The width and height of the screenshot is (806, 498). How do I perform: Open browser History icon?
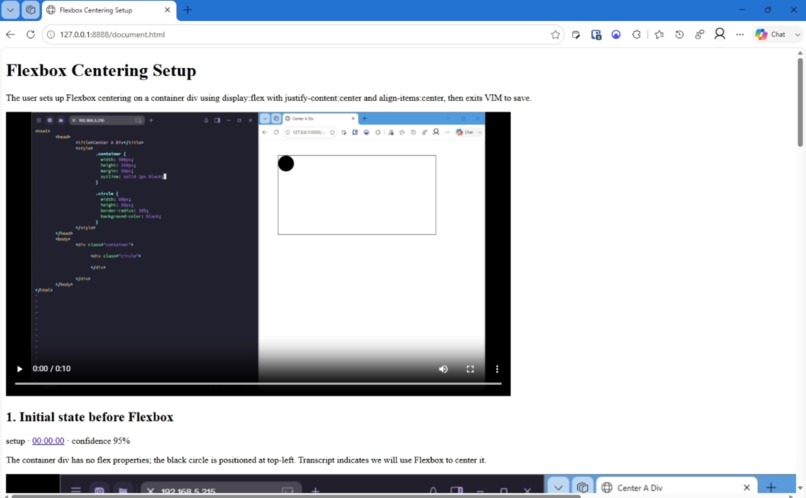(x=680, y=34)
